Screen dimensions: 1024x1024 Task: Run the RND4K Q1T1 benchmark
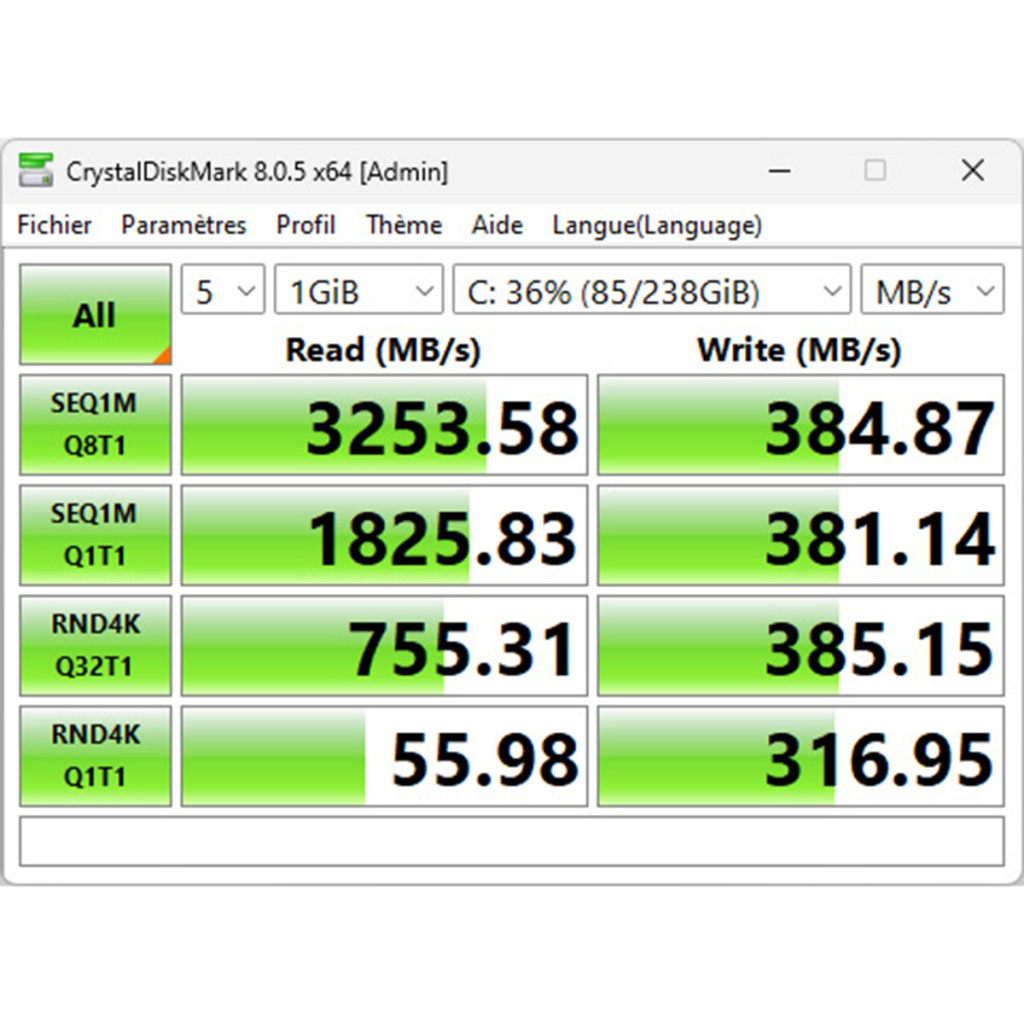pos(95,755)
